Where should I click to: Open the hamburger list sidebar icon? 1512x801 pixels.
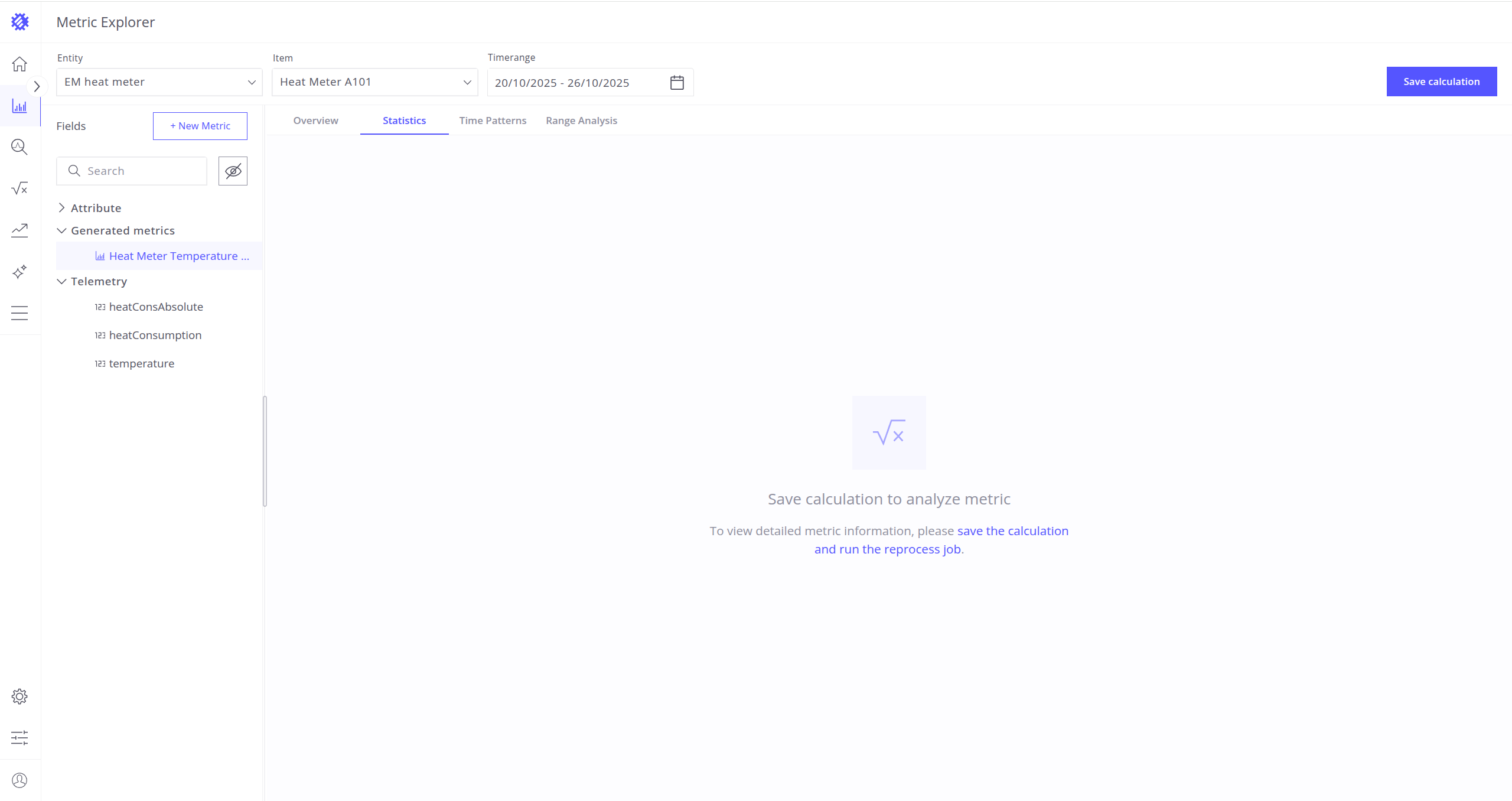19,313
